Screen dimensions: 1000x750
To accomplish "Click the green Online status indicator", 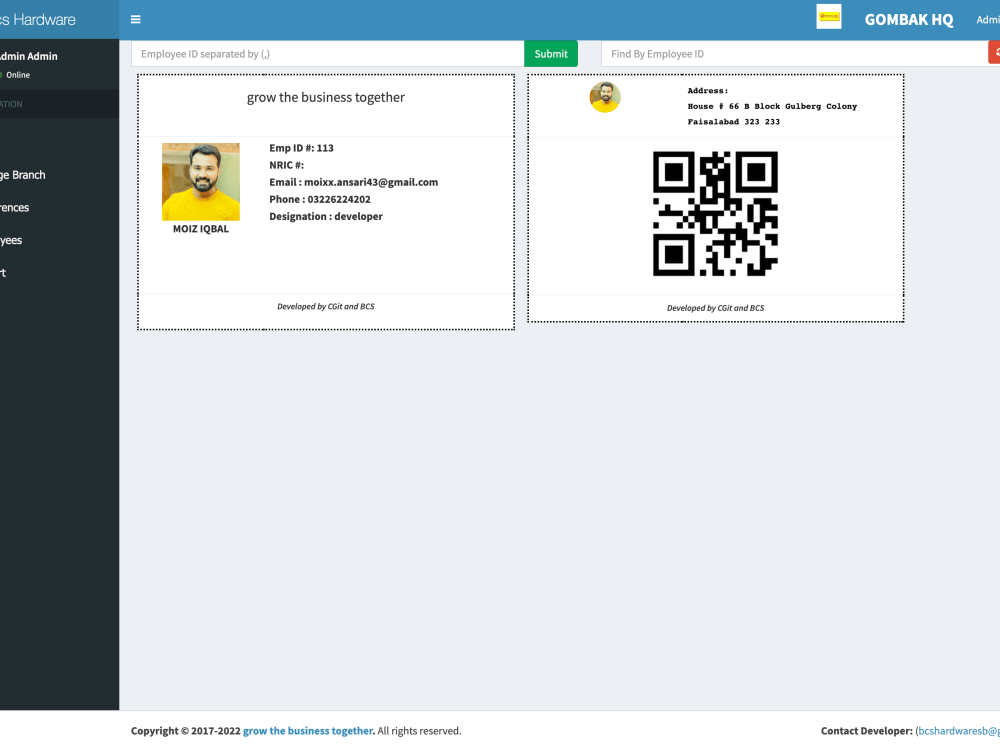I will 17,74.
